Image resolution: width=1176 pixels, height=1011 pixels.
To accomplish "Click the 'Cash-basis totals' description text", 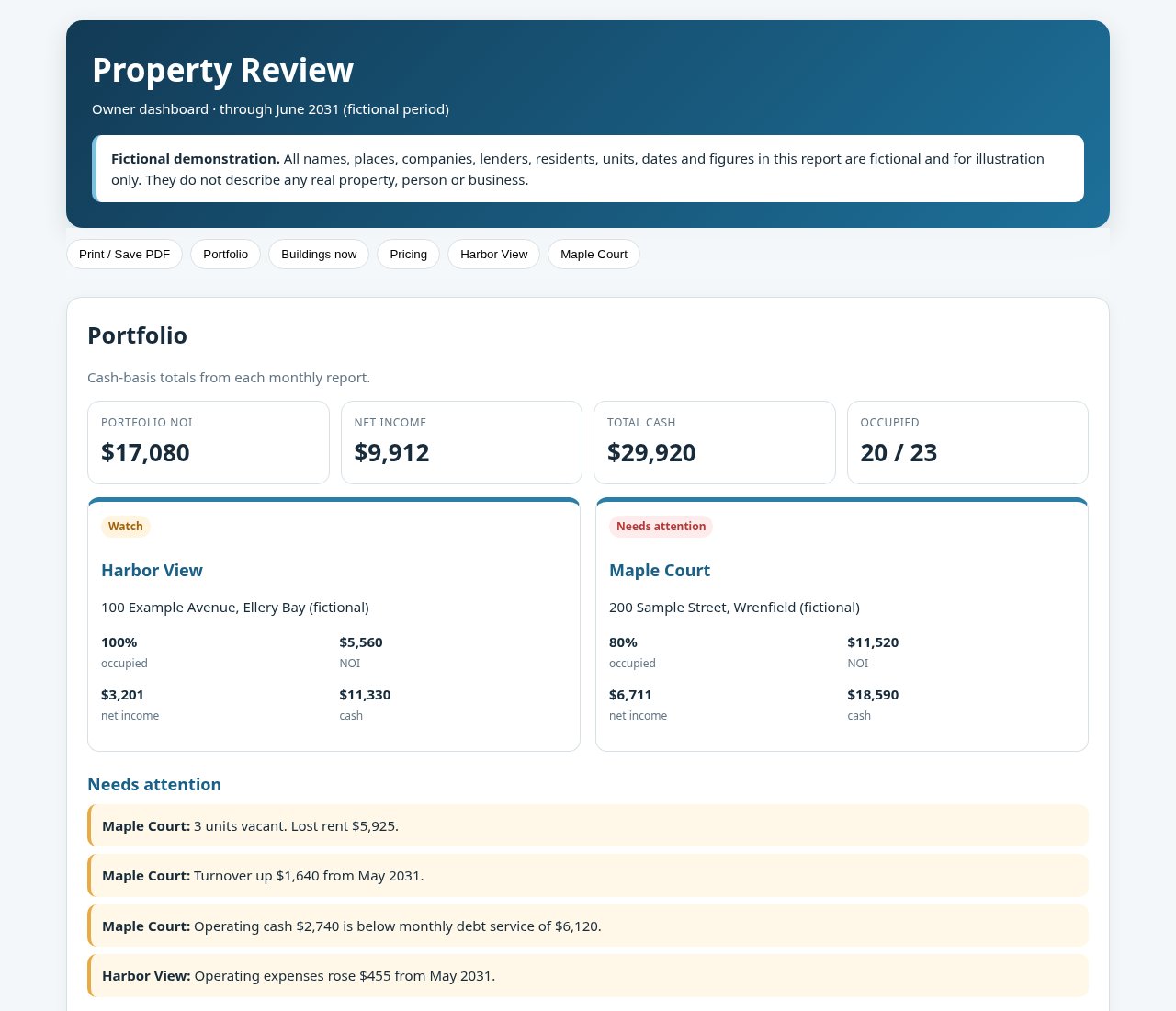I will click(x=229, y=378).
